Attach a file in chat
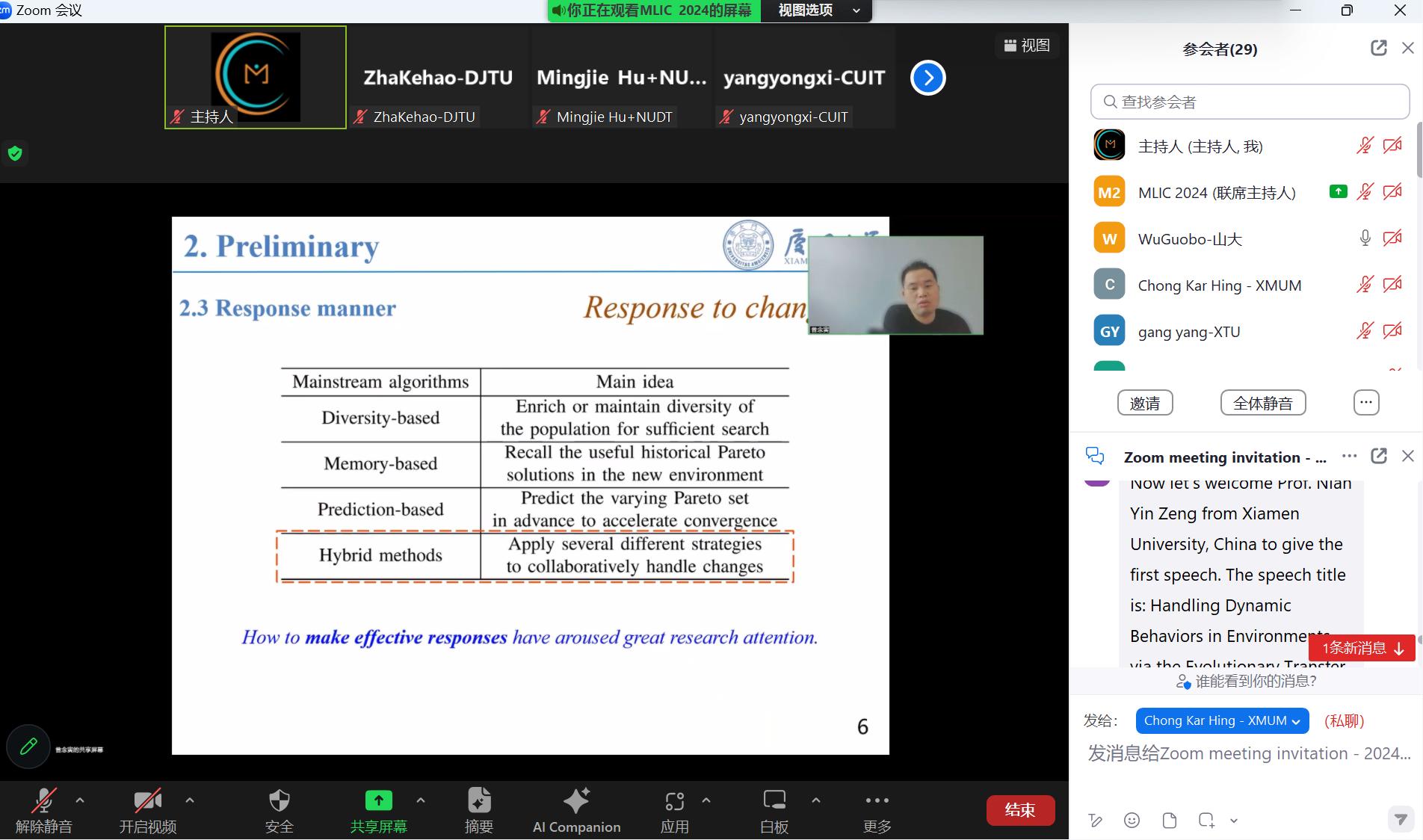This screenshot has width=1423, height=840. tap(1170, 821)
